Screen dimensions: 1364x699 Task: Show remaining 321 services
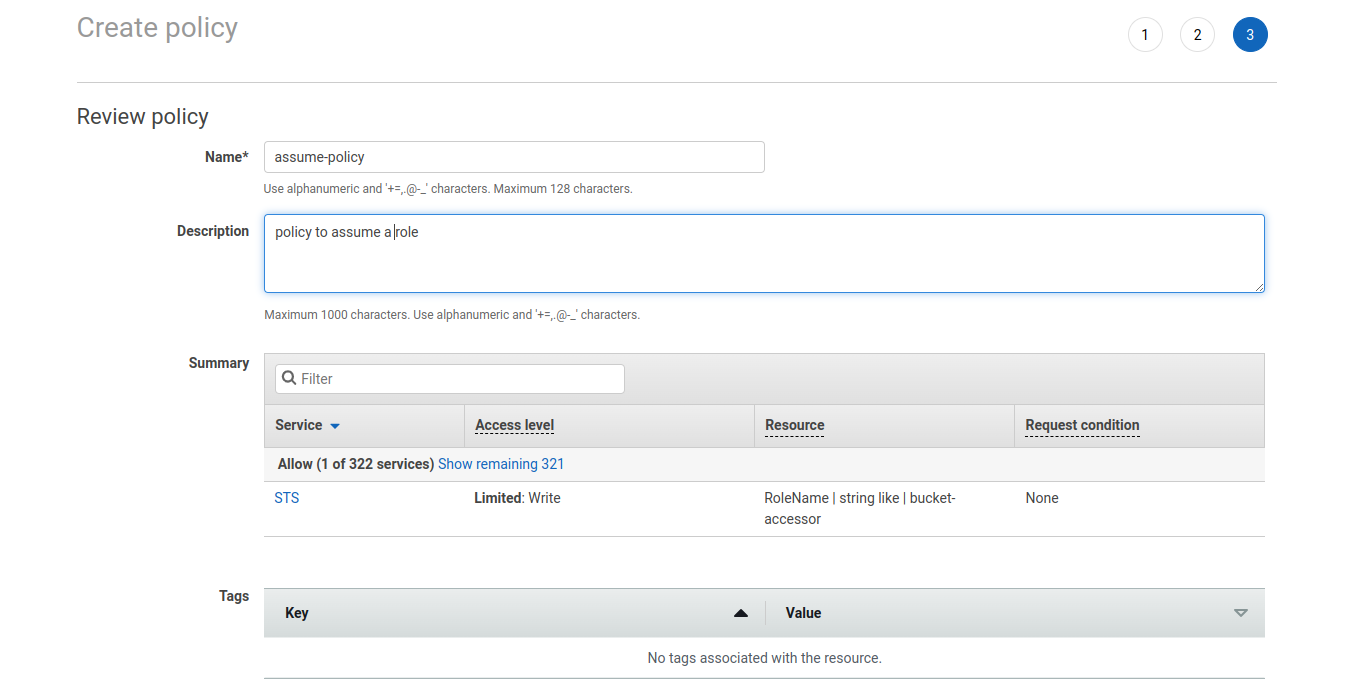(x=501, y=464)
